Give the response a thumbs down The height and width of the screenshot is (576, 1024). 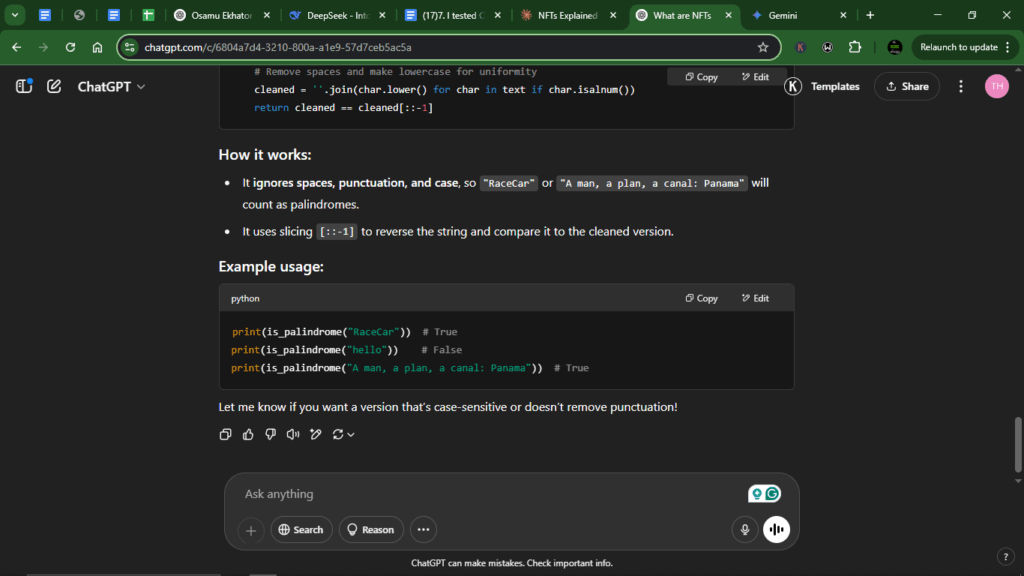point(270,434)
